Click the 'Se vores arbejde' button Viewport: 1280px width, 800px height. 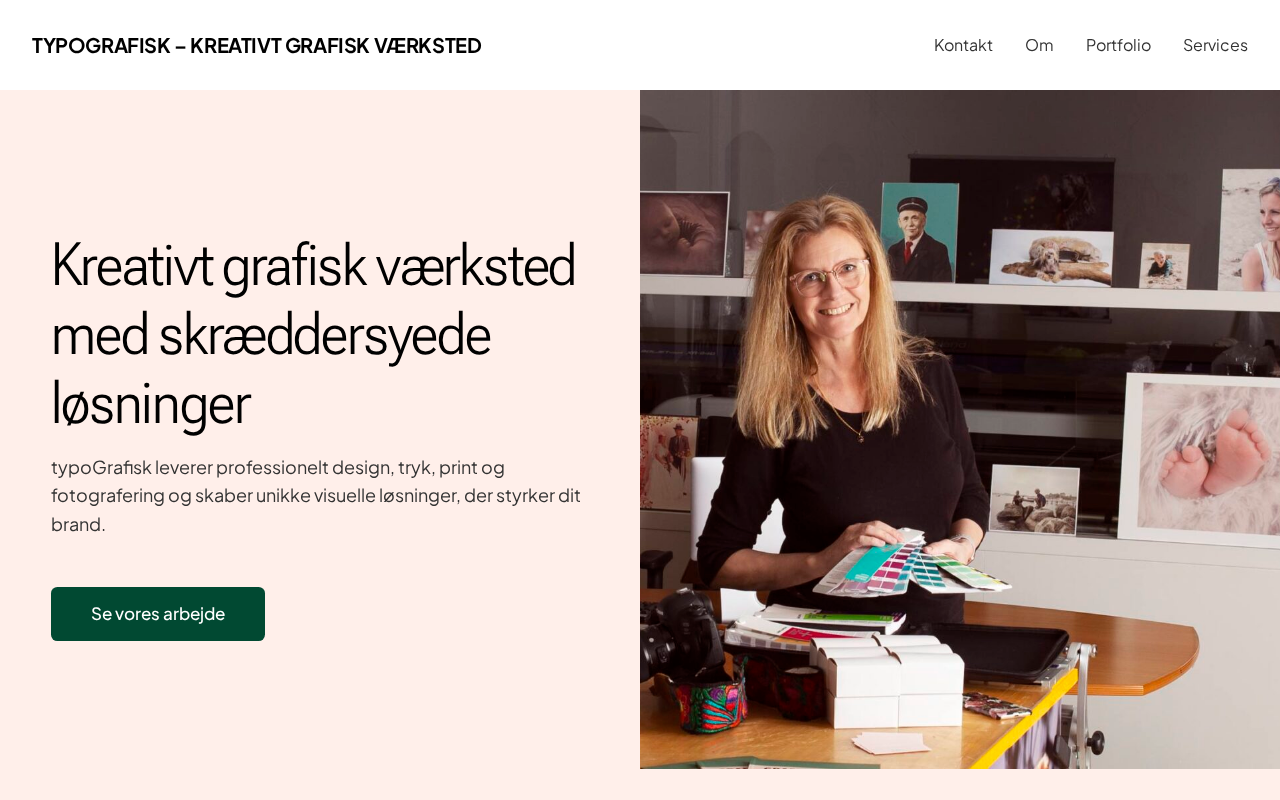[158, 614]
